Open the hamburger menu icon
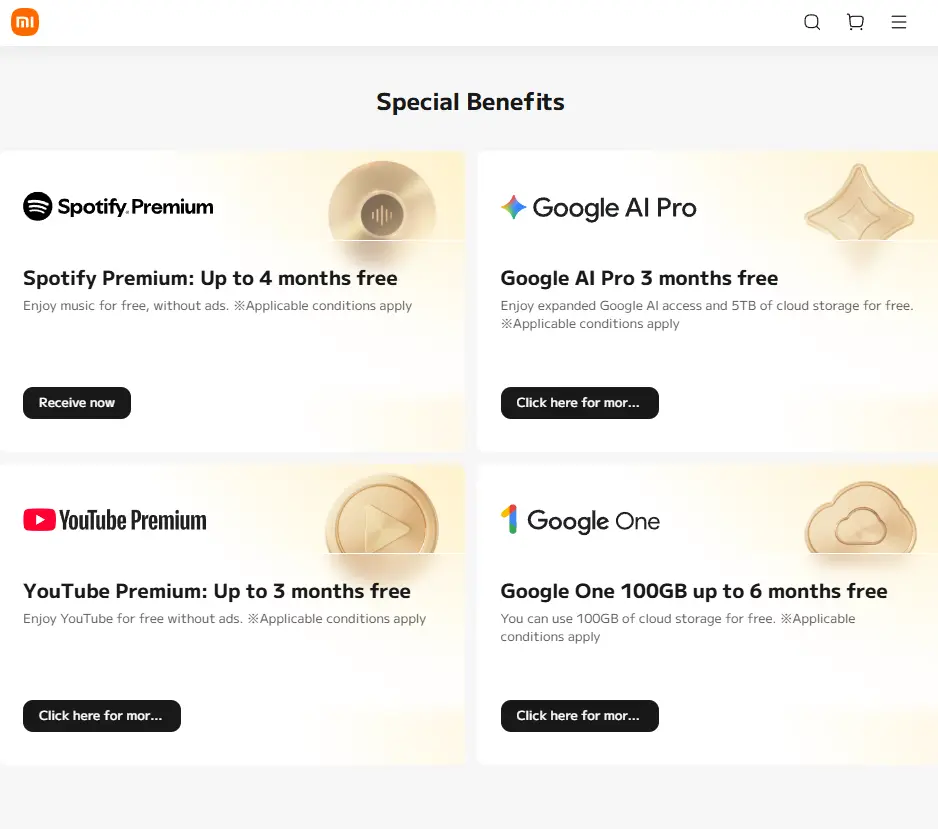Screen dimensions: 938x829 tap(899, 22)
